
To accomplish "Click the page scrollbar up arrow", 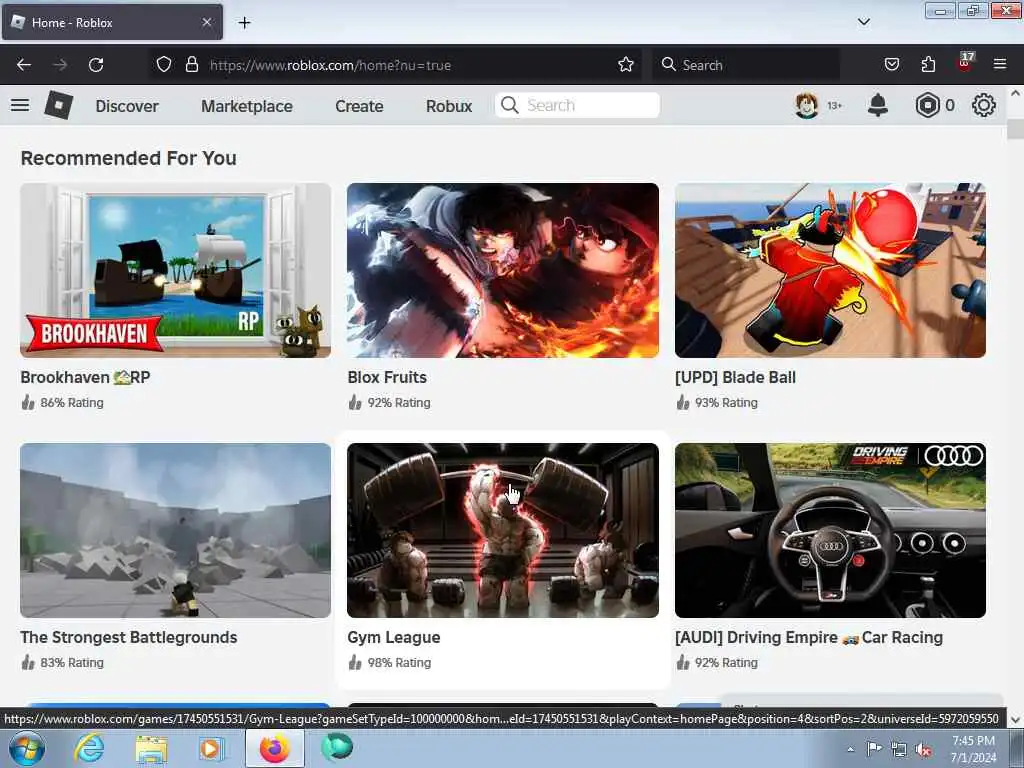I will click(x=1015, y=93).
